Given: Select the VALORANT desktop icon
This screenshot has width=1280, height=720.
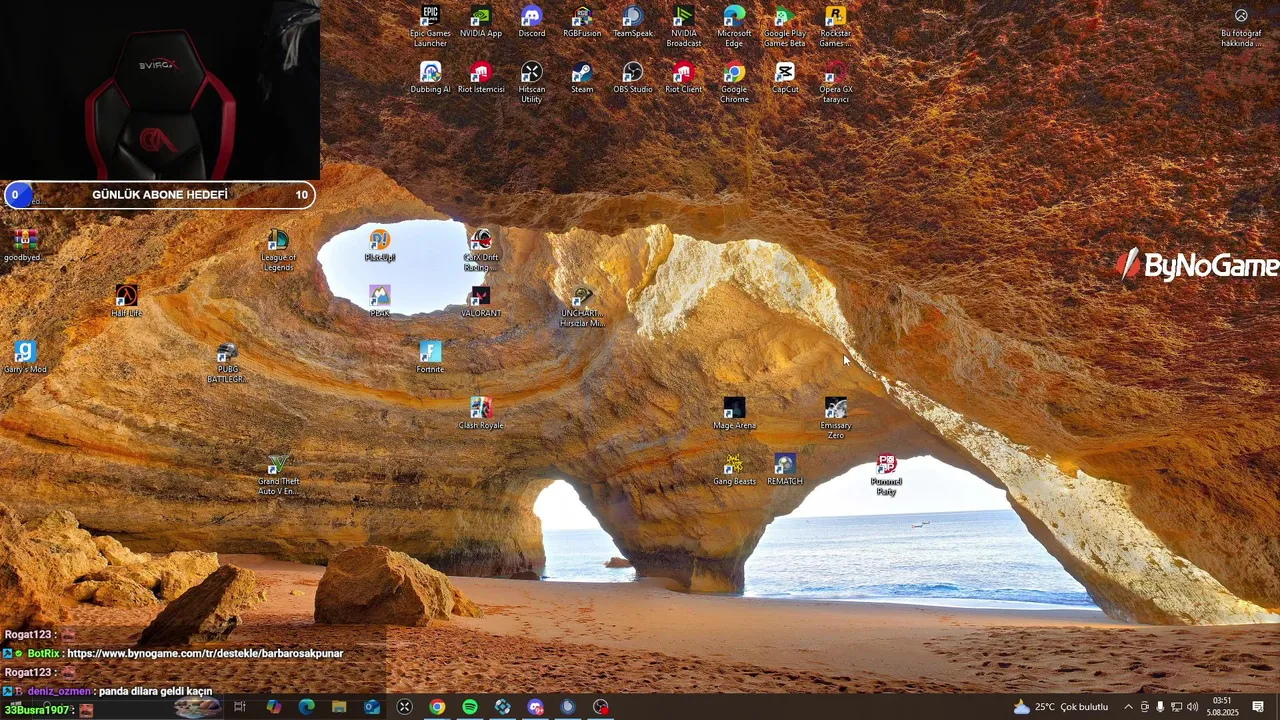Looking at the screenshot, I should click(x=481, y=301).
